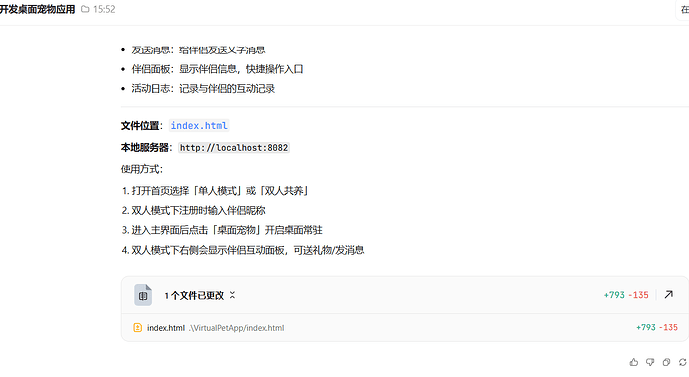Click the 使用方式 heading text

[x=142, y=169]
